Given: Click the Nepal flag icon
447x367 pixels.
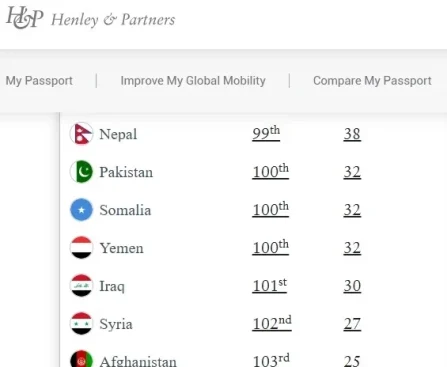Looking at the screenshot, I should click(81, 134).
